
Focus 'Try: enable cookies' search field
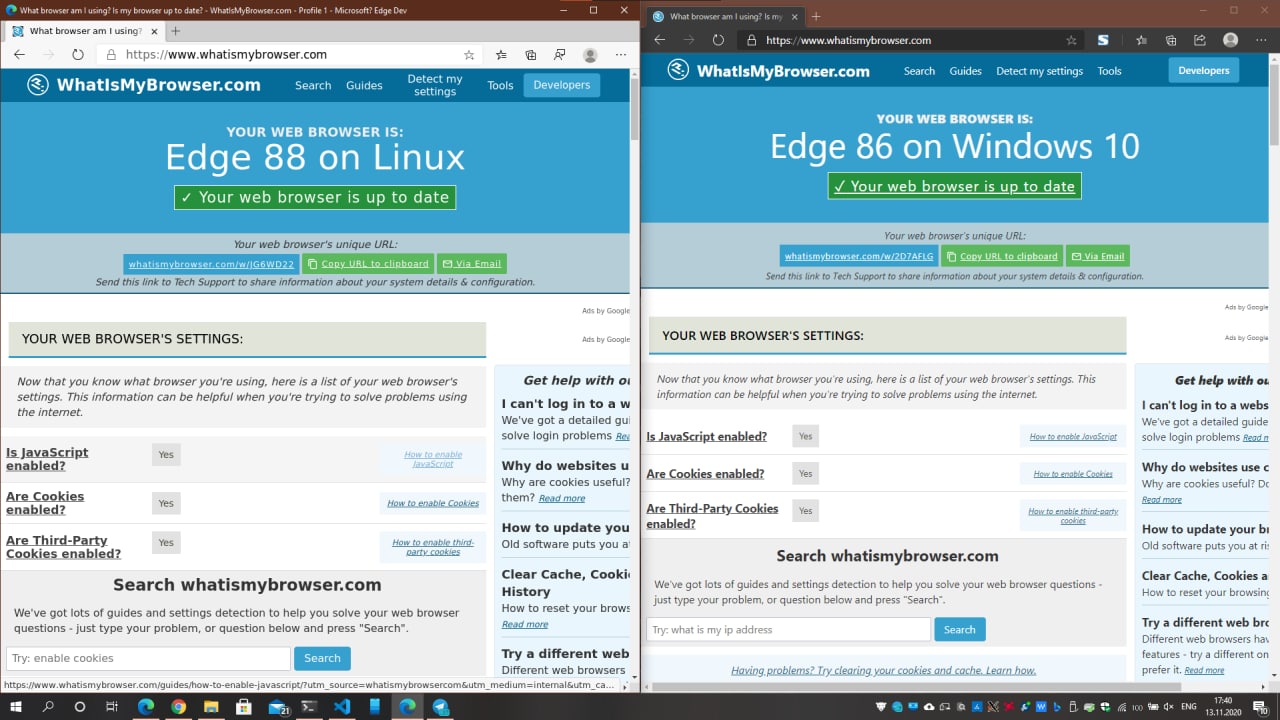148,658
